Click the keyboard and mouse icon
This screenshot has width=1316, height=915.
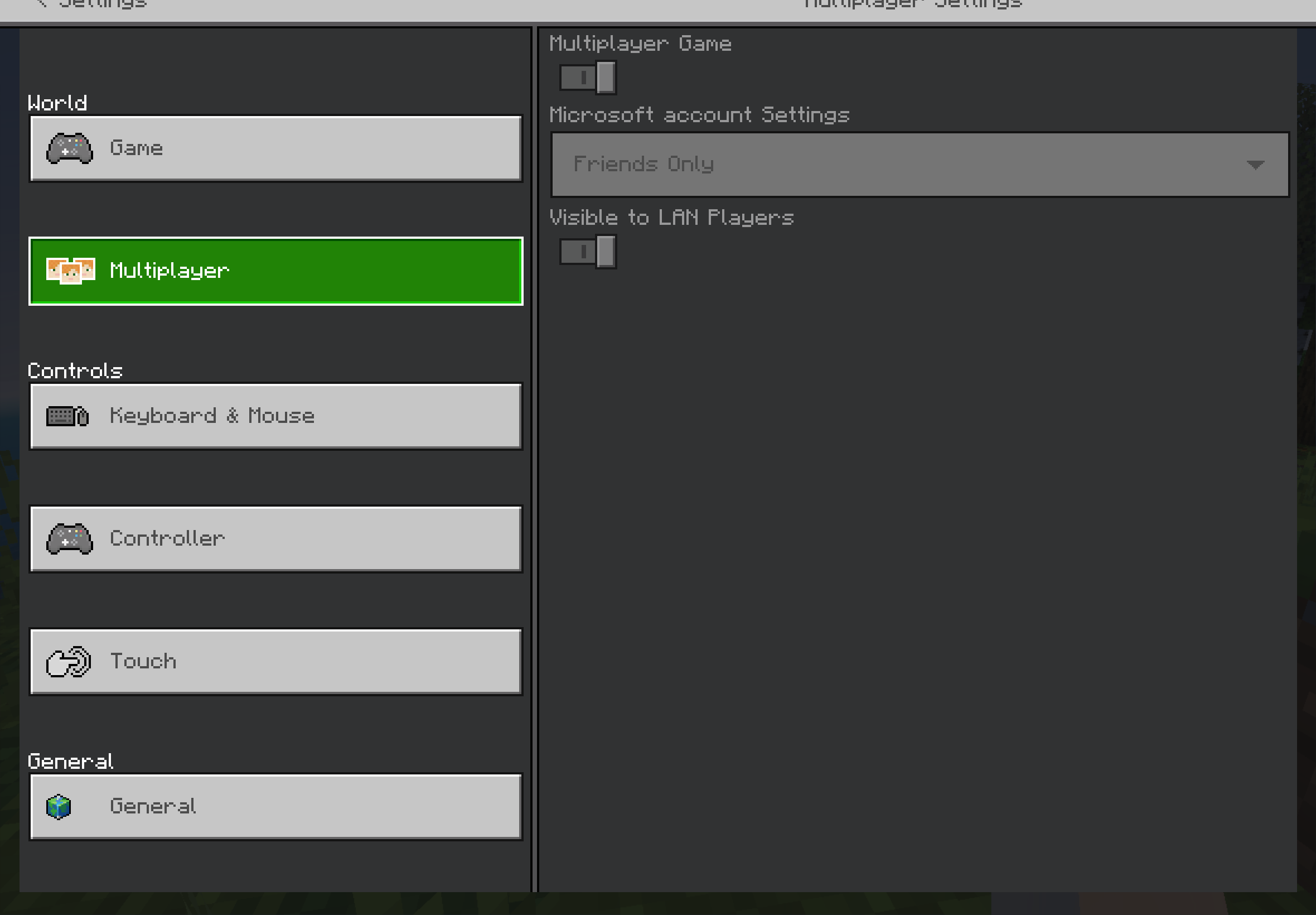pos(67,416)
